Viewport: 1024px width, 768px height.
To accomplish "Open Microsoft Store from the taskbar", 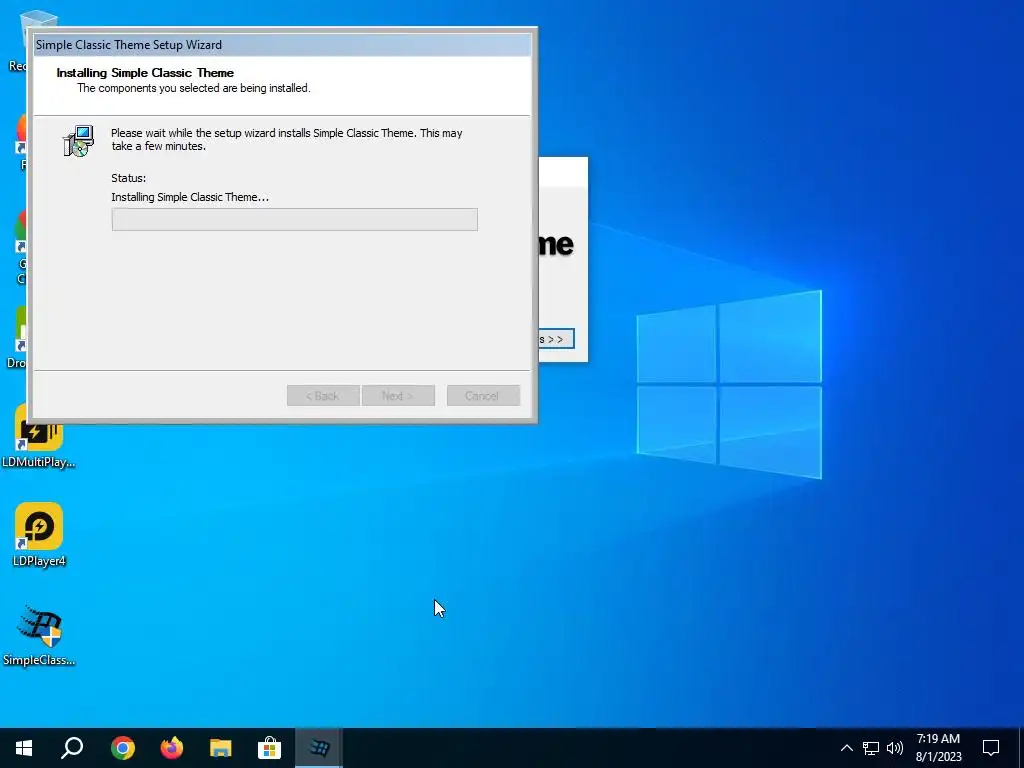I will (269, 748).
